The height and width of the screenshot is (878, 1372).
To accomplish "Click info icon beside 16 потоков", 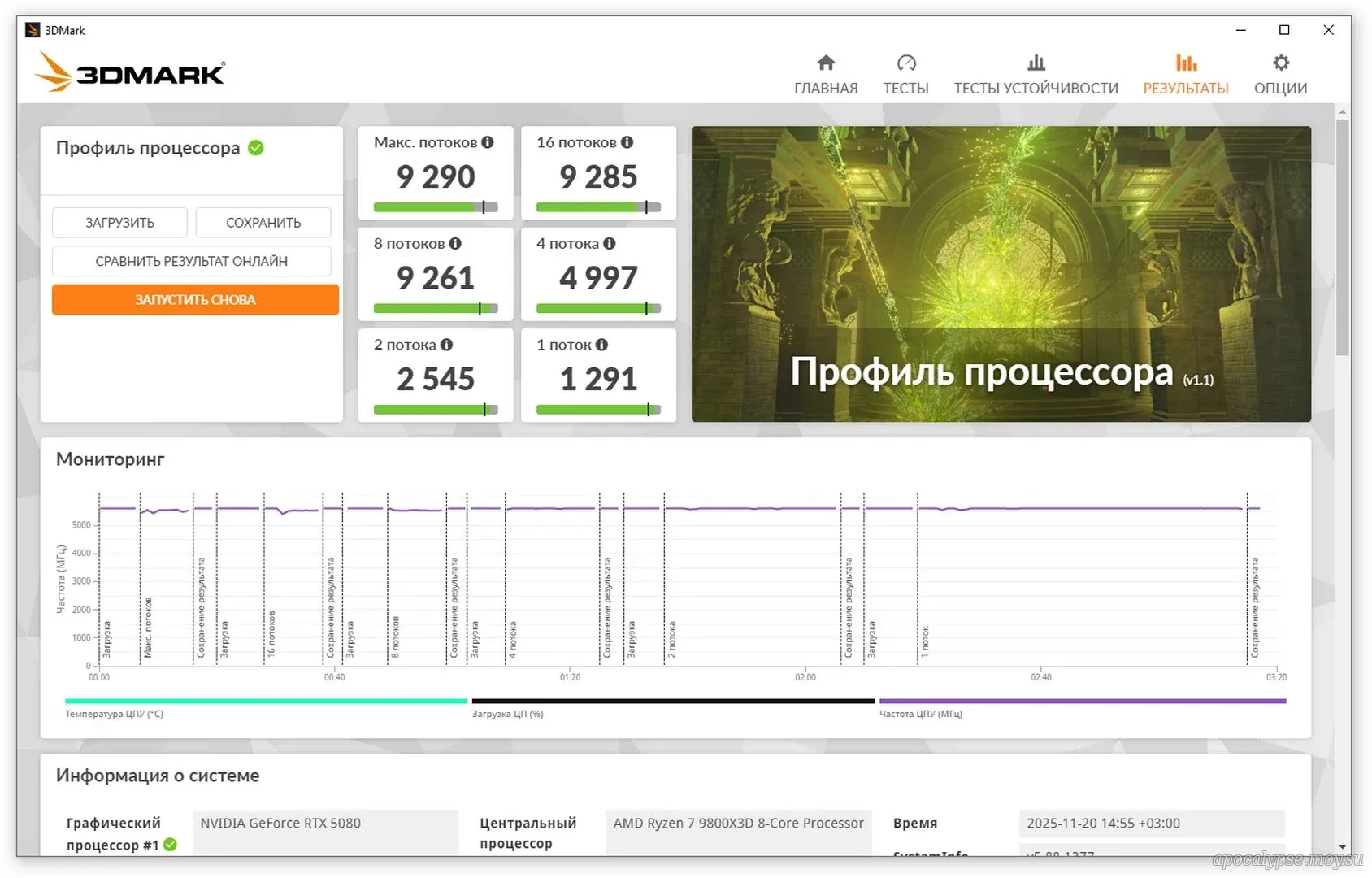I will 627,142.
